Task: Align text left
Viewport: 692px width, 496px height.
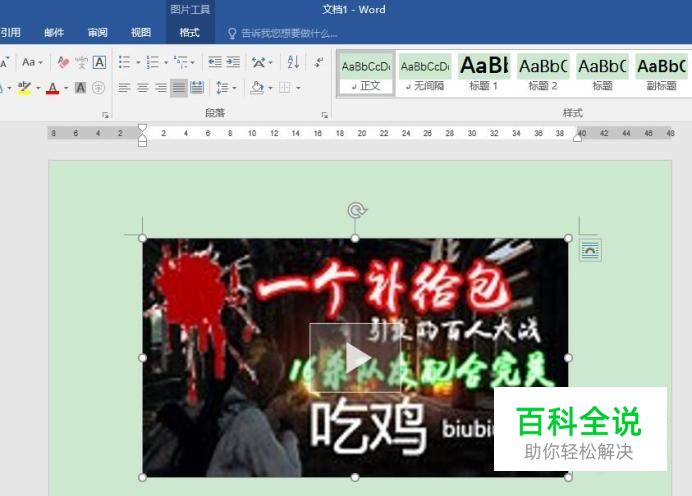Action: pos(124,88)
